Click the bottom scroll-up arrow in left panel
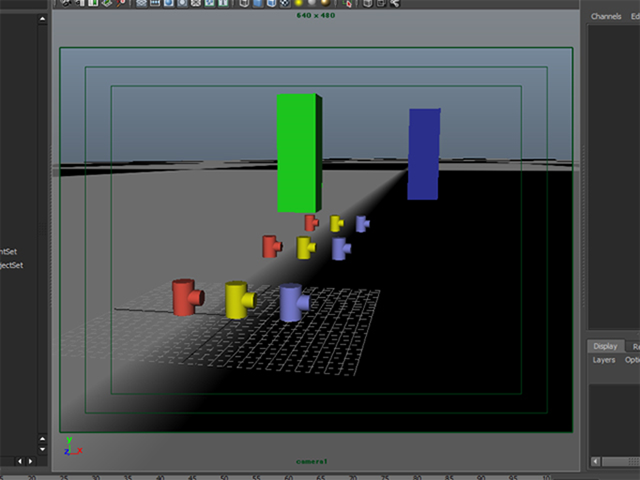Viewport: 640px width, 480px height. (x=42, y=439)
